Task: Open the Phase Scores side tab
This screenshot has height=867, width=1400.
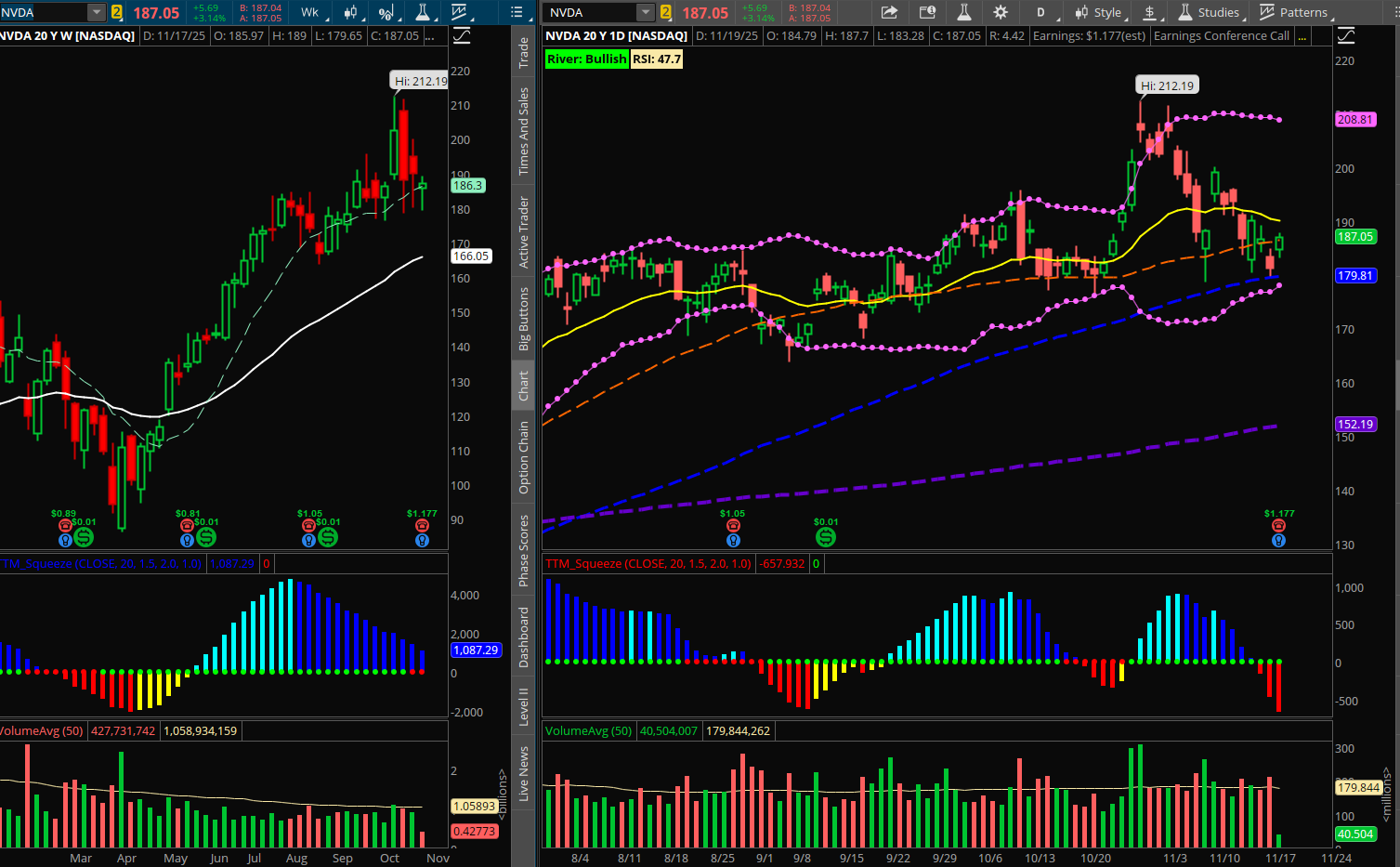Action: tap(524, 551)
